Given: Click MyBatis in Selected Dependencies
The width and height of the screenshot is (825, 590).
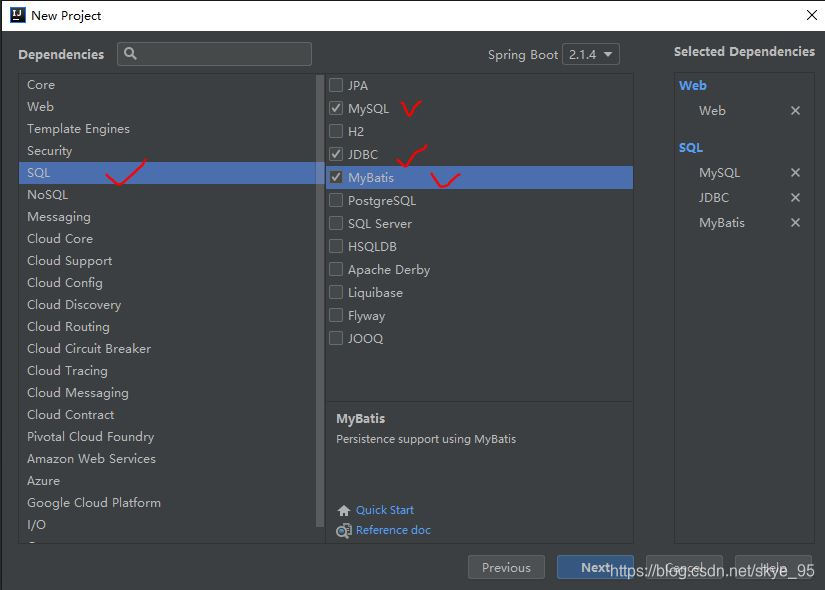Looking at the screenshot, I should [722, 223].
